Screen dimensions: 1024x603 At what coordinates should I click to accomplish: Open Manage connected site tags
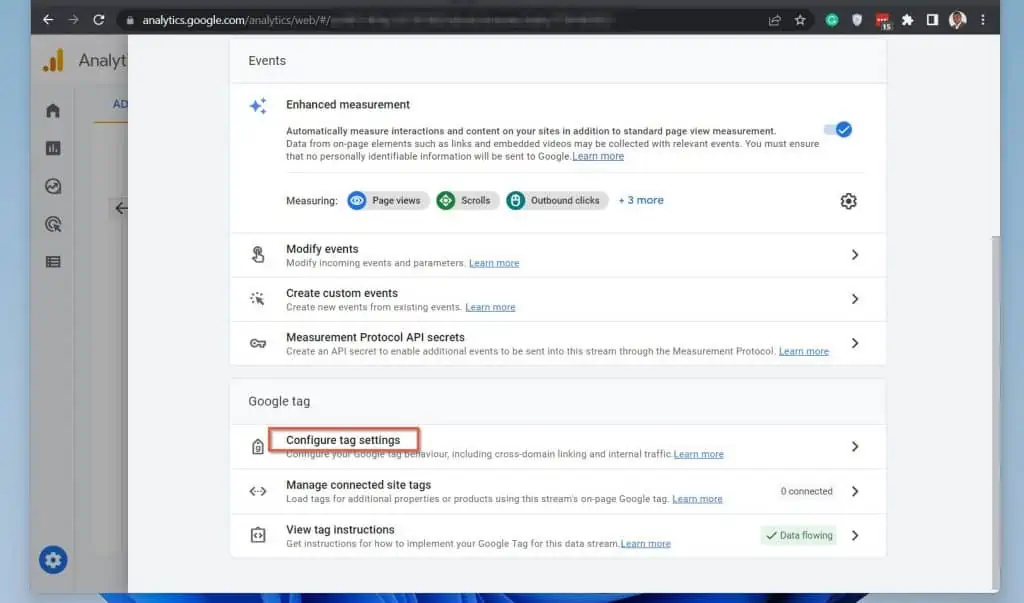click(358, 485)
